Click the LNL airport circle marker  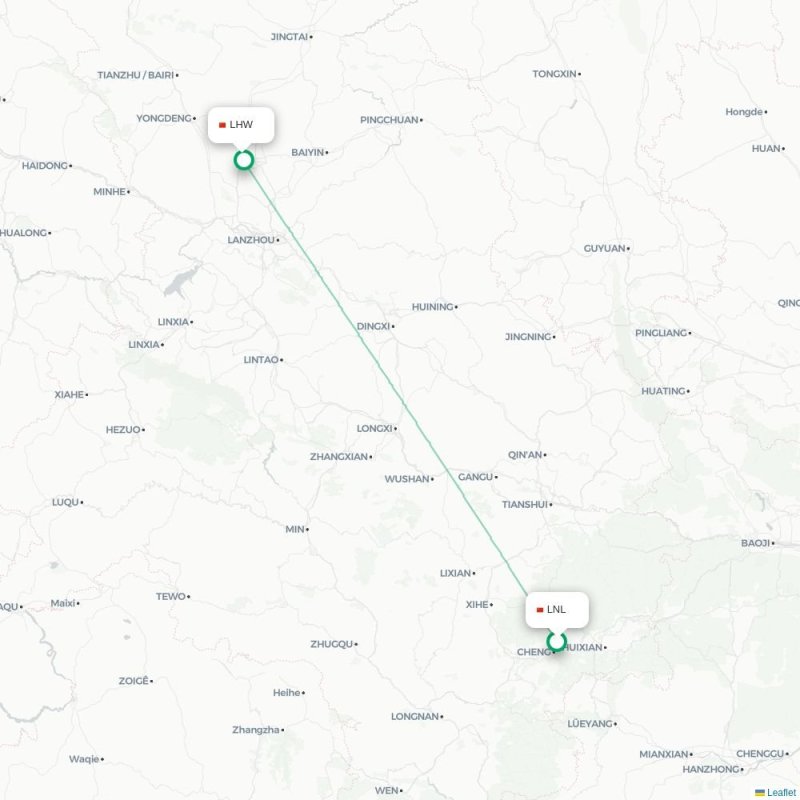click(x=556, y=641)
